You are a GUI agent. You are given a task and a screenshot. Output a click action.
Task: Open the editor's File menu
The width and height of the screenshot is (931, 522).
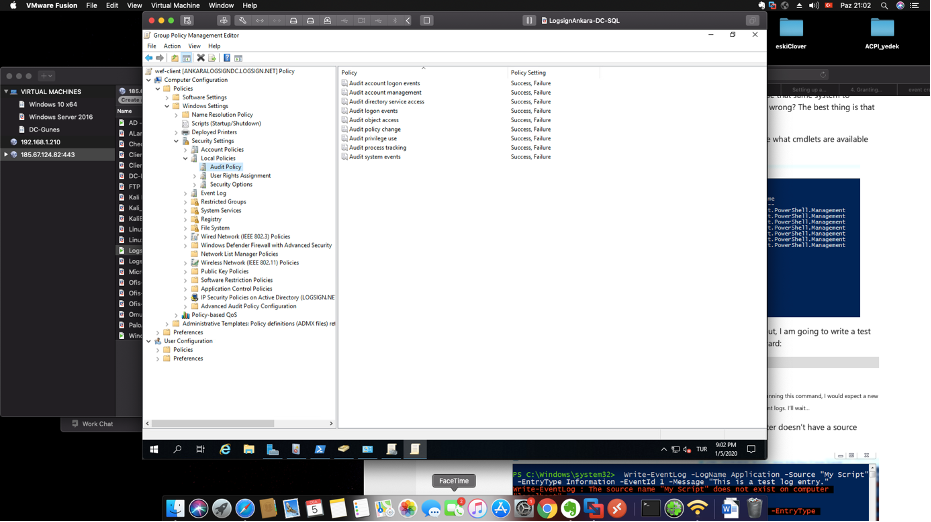click(x=151, y=46)
